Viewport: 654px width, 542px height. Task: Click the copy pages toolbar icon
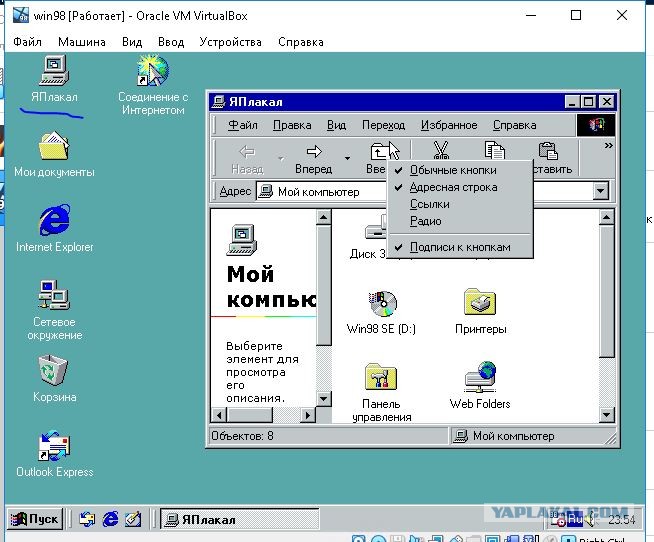point(495,151)
